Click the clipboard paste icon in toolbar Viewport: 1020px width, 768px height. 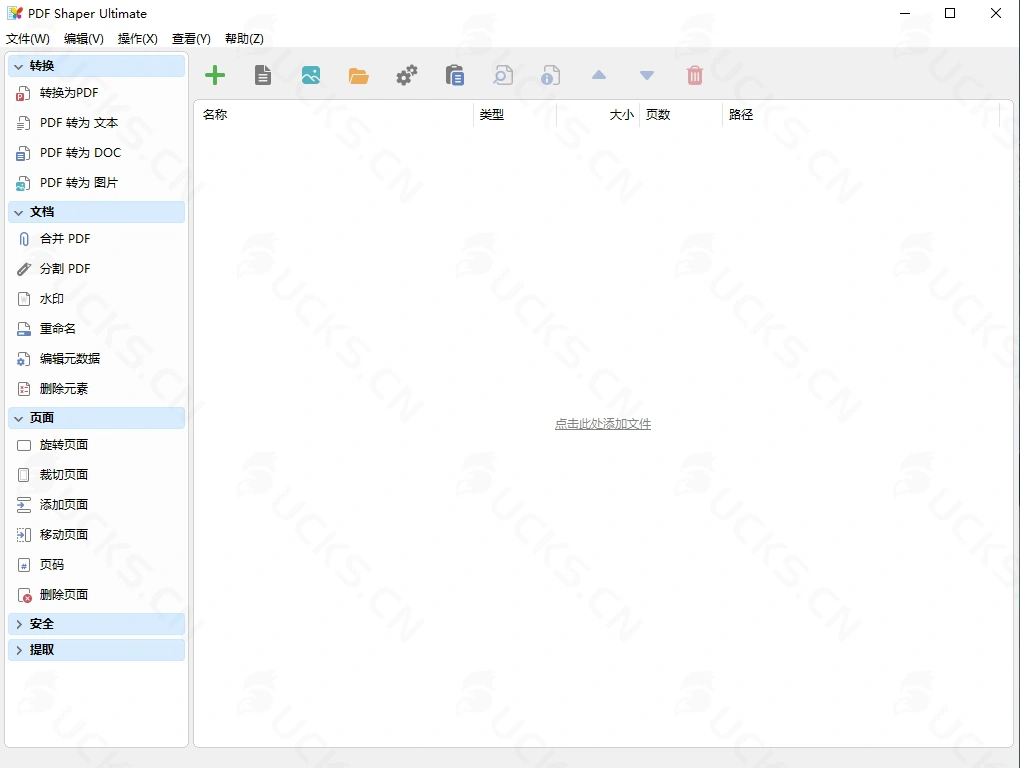[454, 74]
